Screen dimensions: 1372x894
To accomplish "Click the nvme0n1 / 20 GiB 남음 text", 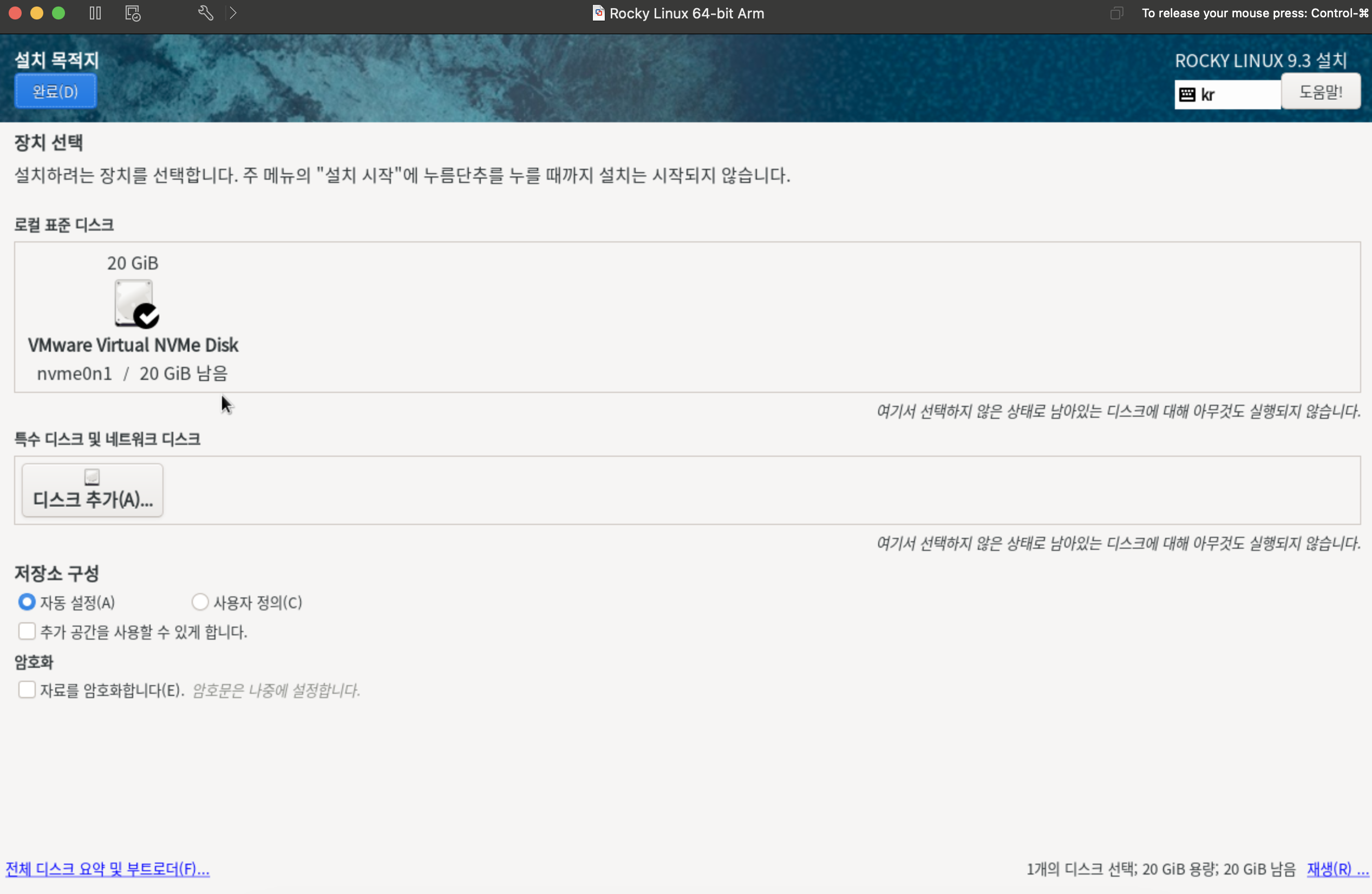I will (x=133, y=374).
